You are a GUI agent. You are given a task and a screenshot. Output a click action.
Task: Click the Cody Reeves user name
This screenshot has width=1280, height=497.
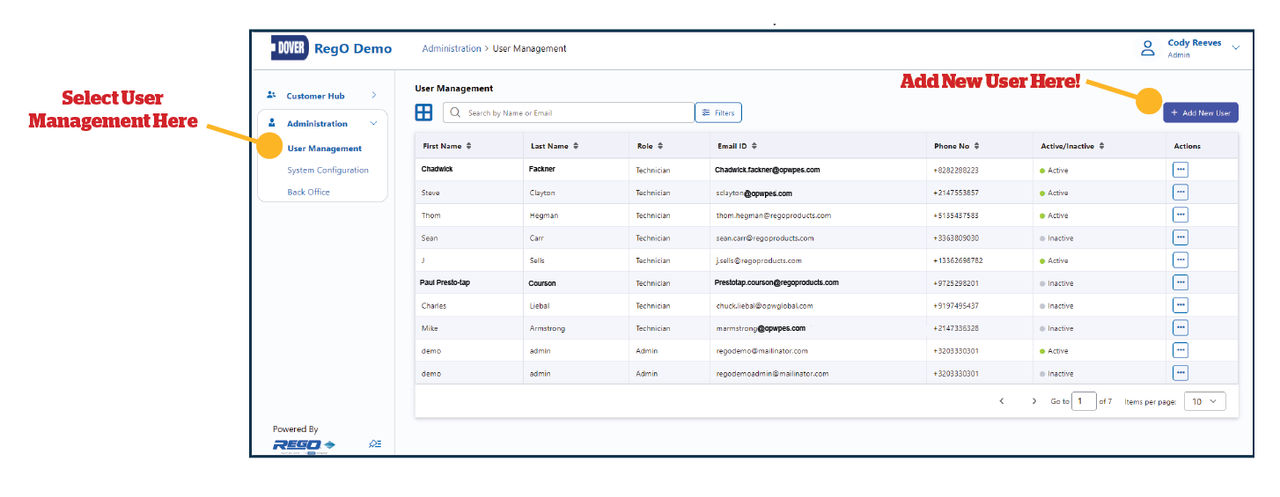(x=1194, y=43)
